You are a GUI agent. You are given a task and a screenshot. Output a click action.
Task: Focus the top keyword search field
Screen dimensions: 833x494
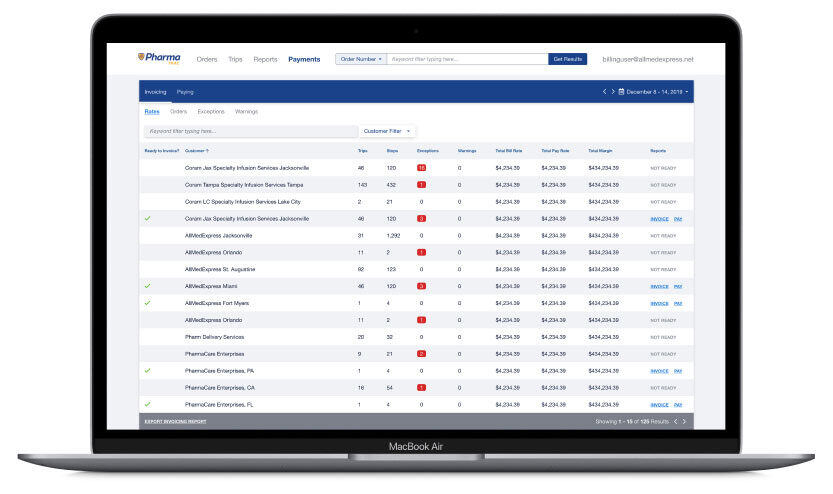tap(468, 59)
